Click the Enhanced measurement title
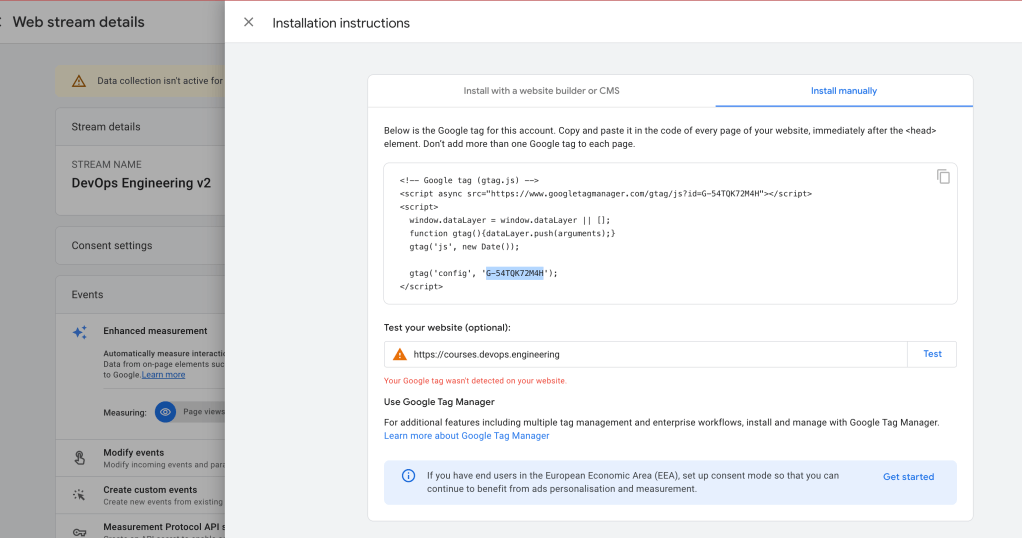 click(x=155, y=331)
